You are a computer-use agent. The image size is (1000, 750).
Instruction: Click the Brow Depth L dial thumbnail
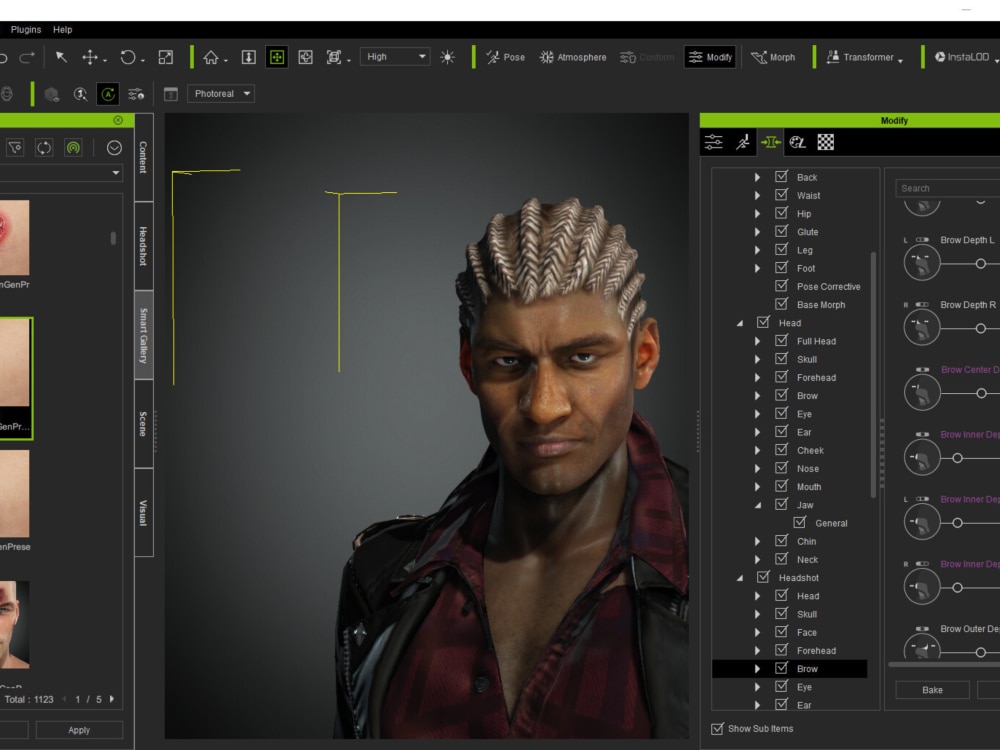click(922, 262)
